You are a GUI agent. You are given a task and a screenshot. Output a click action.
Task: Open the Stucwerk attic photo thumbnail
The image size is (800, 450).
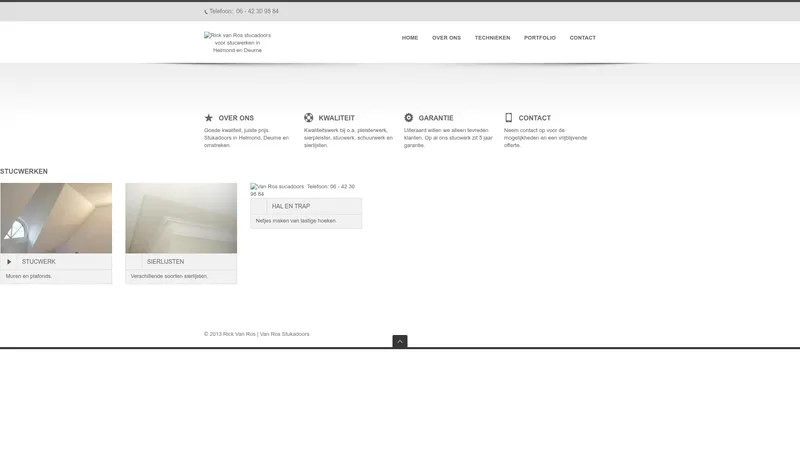[56, 218]
